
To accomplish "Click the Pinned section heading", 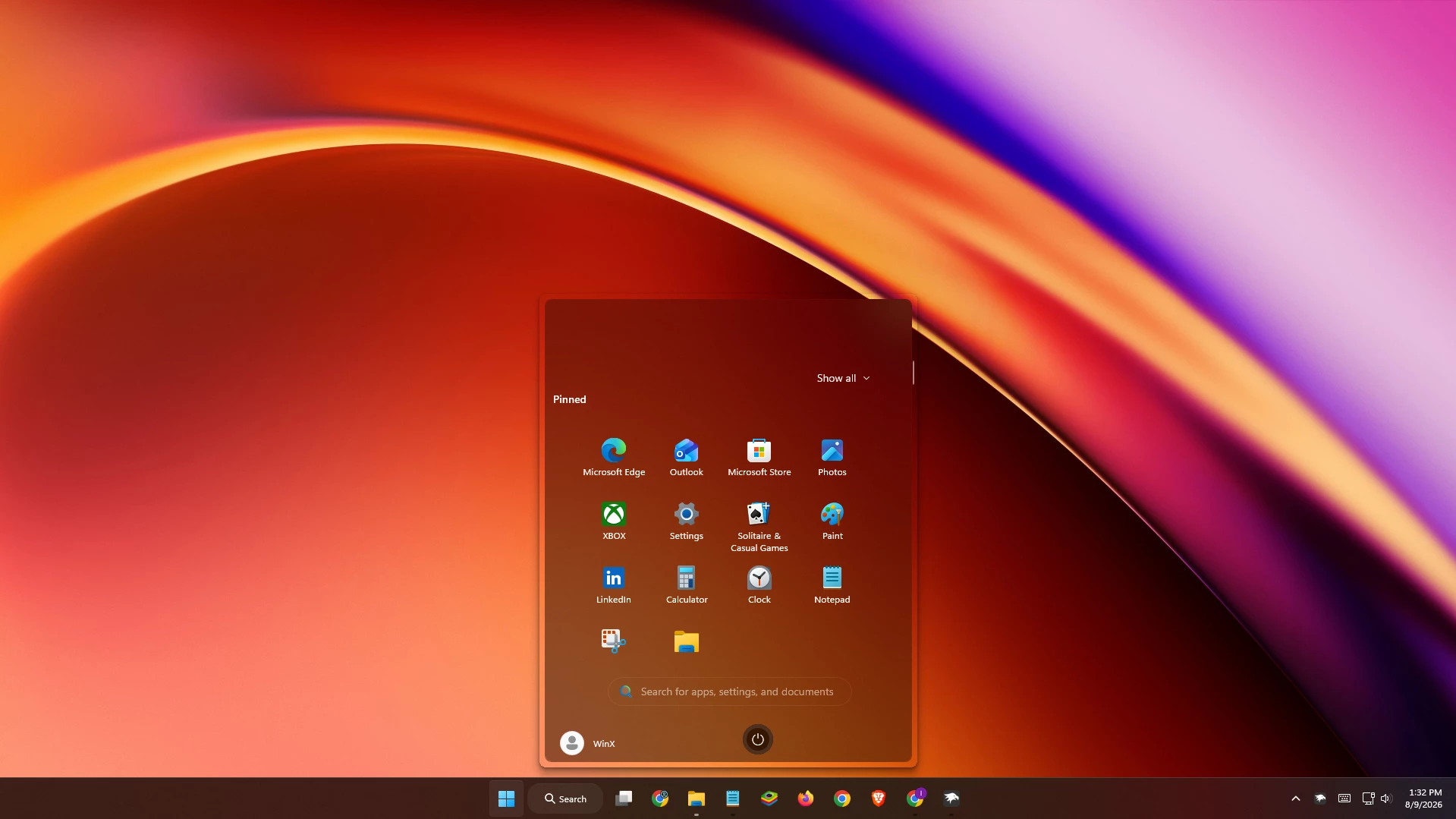I will point(569,399).
